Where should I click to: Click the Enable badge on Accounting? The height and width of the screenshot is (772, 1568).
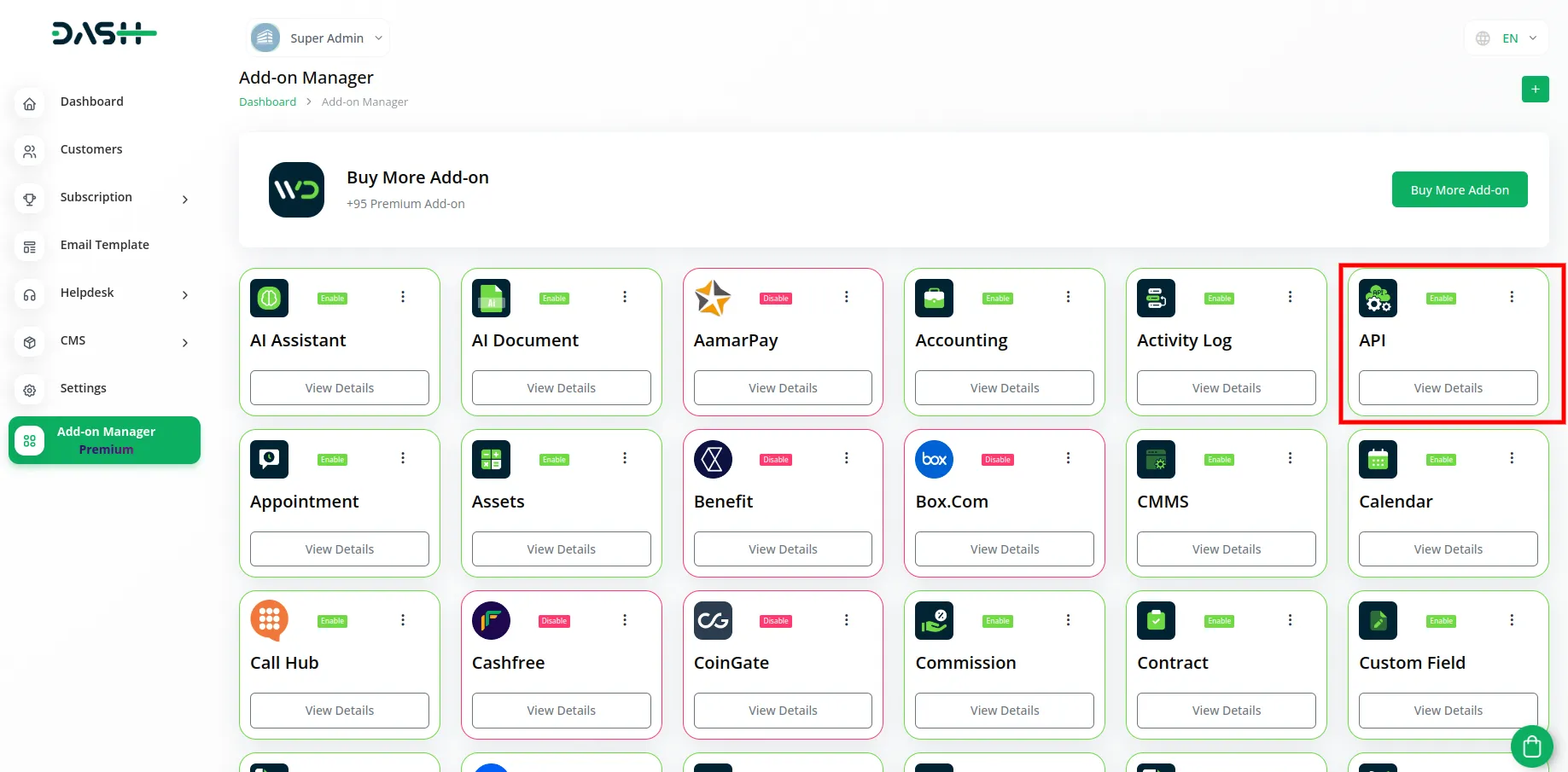[998, 299]
